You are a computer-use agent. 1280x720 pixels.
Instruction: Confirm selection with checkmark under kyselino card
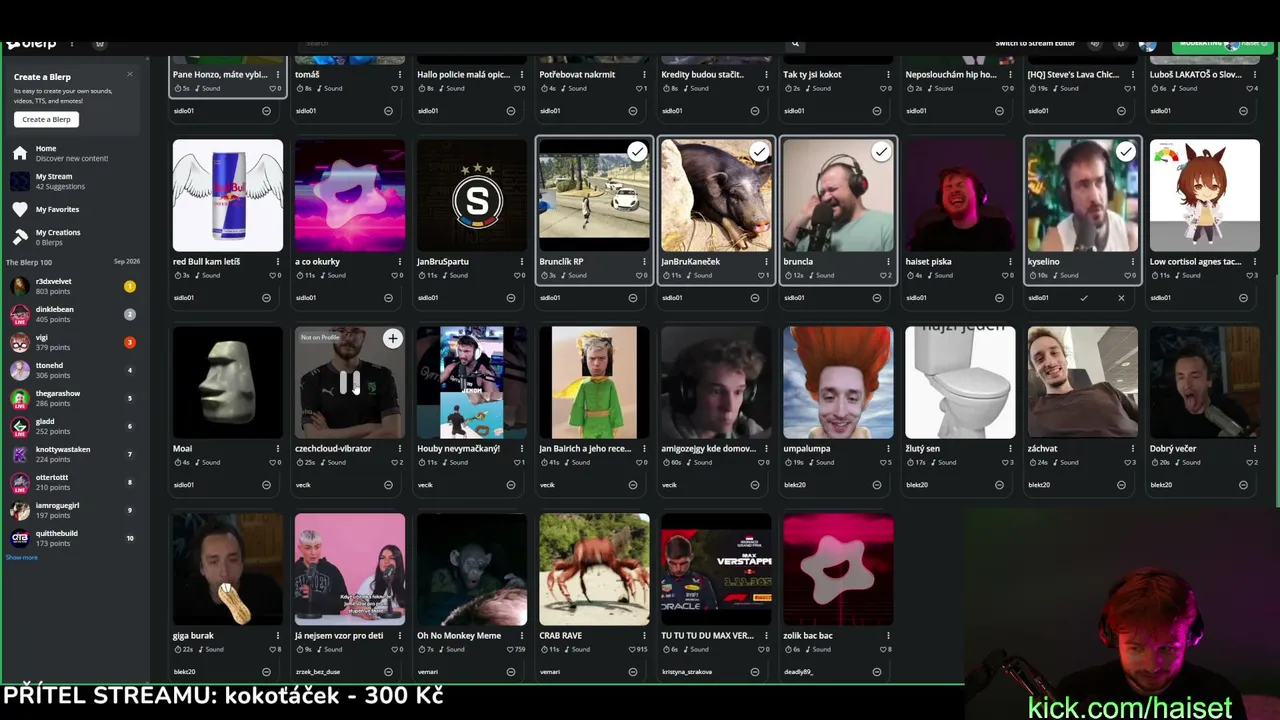(1084, 298)
